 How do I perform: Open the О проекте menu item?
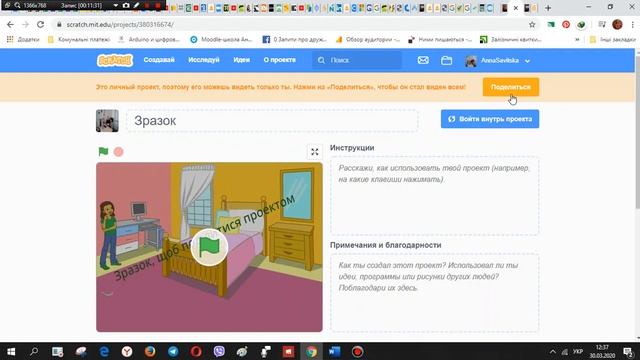280,60
